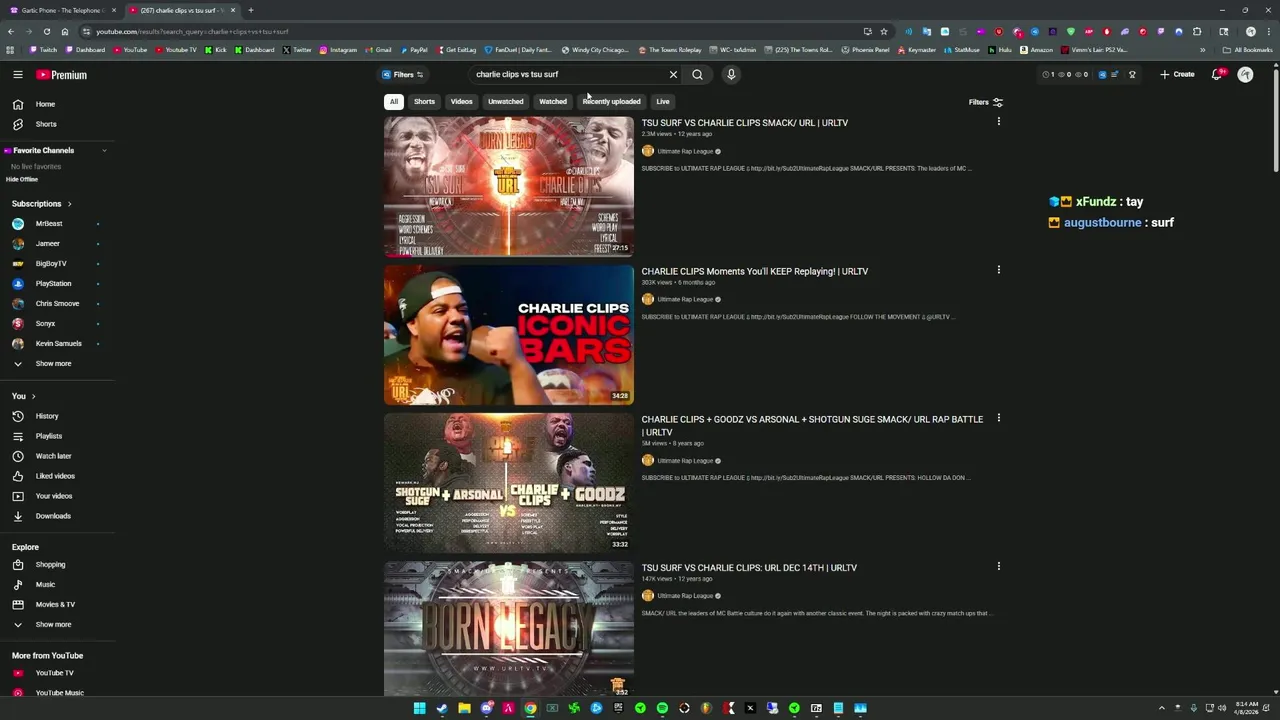1280x720 pixels.
Task: Open the Filters options on the right
Action: point(986,102)
